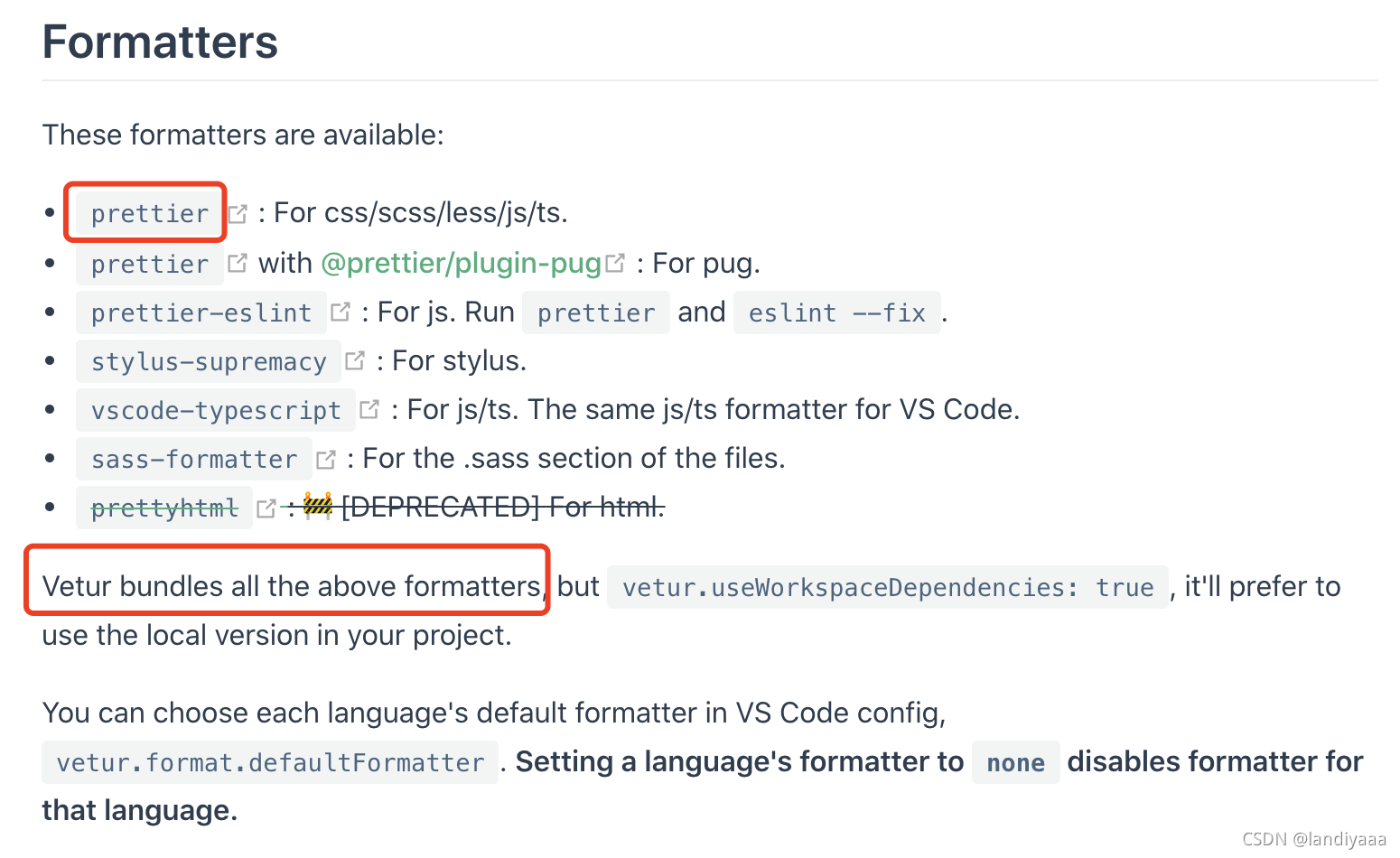Image resolution: width=1400 pixels, height=858 pixels.
Task: Click text 'For css/scss/less/js/ts.'
Action: coord(421,212)
